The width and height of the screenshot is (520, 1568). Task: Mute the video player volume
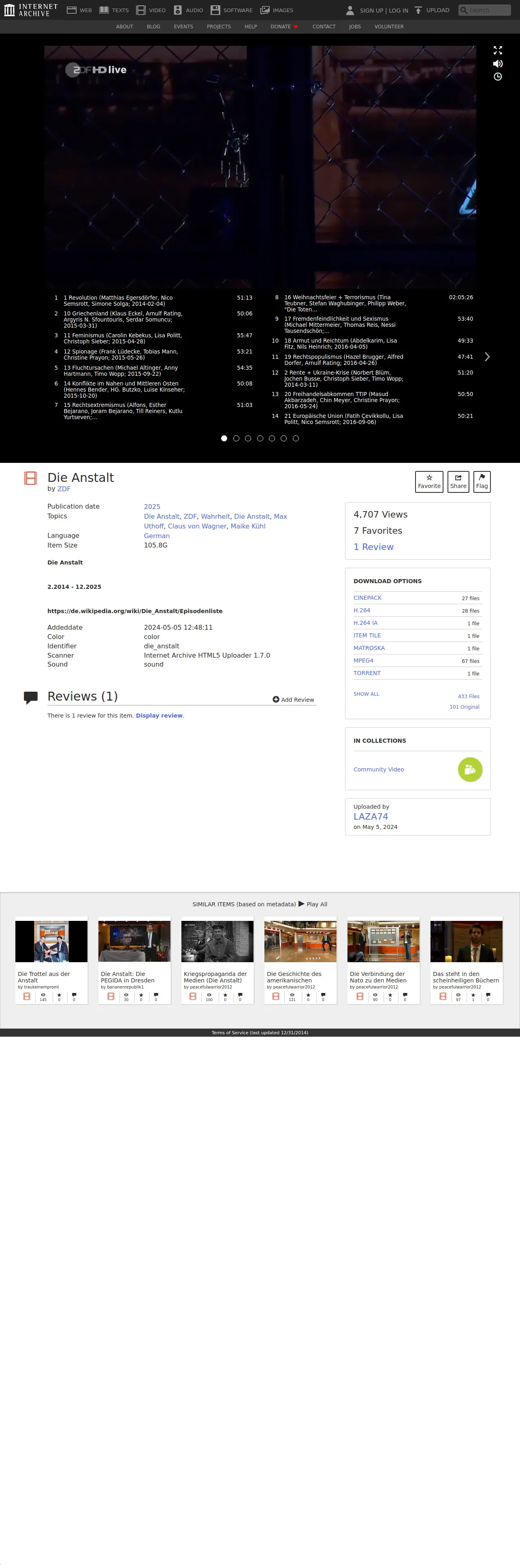(x=497, y=63)
